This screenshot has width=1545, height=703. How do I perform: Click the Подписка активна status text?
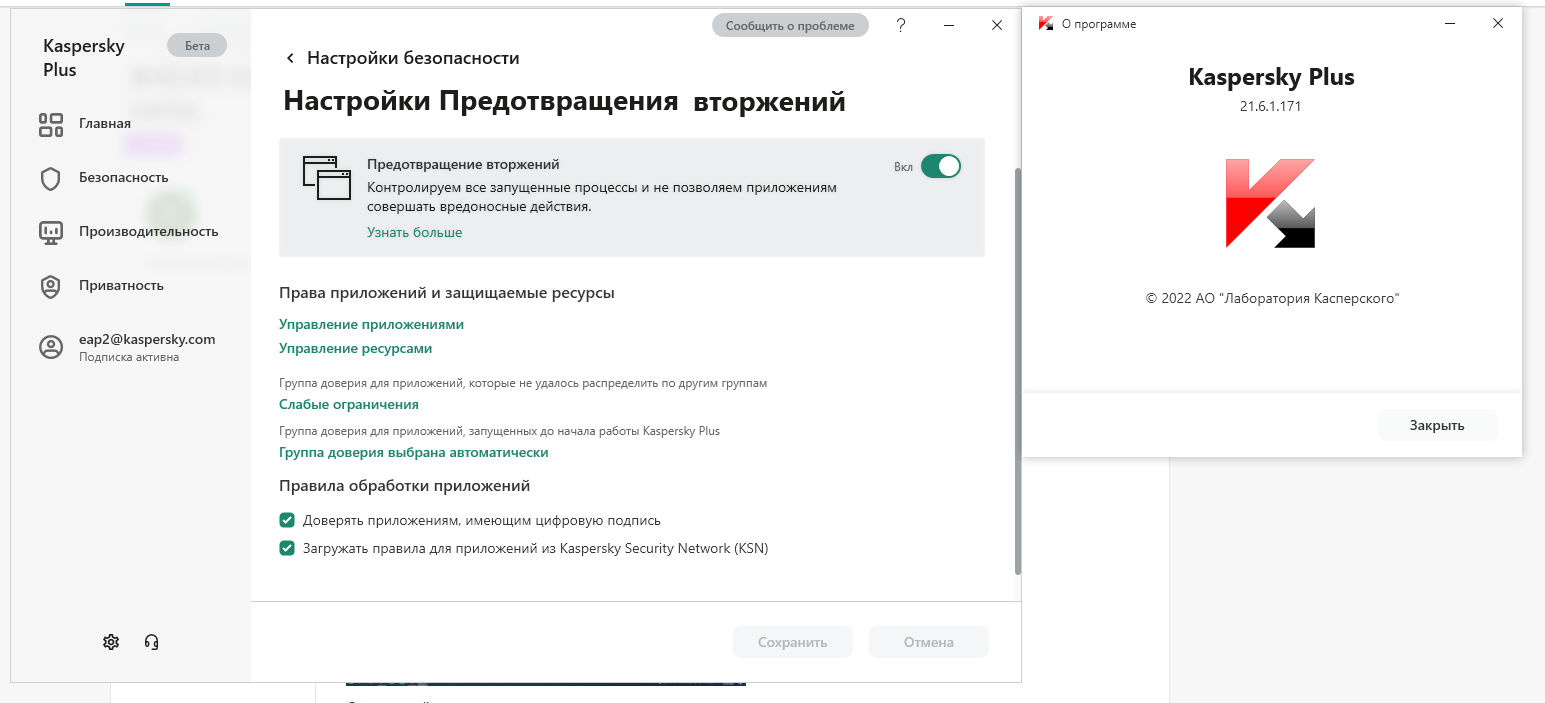click(x=129, y=357)
